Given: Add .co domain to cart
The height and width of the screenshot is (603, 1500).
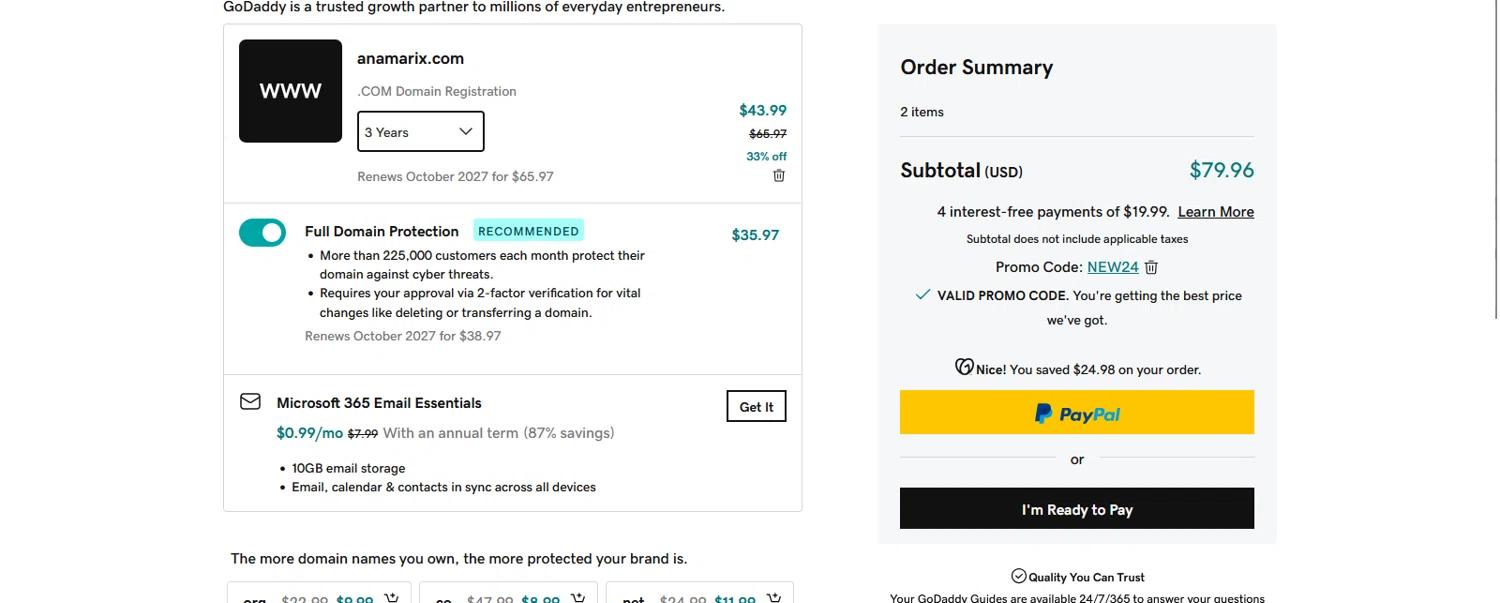Looking at the screenshot, I should coord(577,598).
